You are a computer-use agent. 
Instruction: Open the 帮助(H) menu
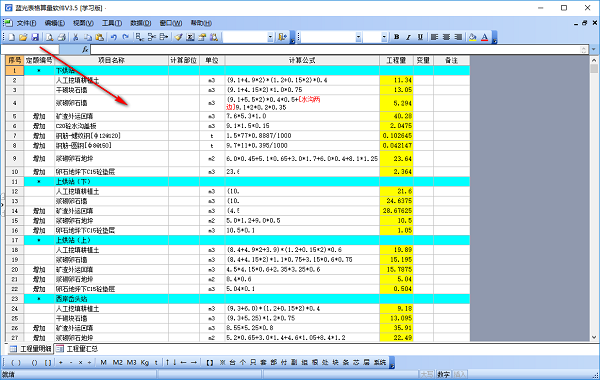point(201,23)
